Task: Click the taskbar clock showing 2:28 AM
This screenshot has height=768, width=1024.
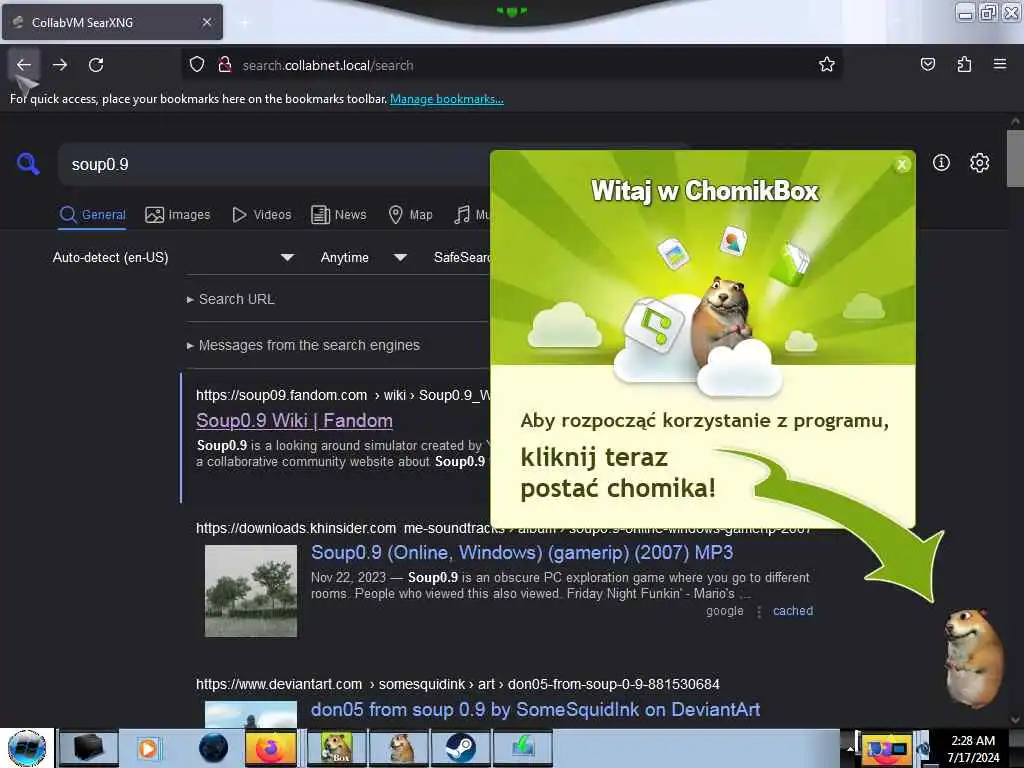Action: coord(973,749)
